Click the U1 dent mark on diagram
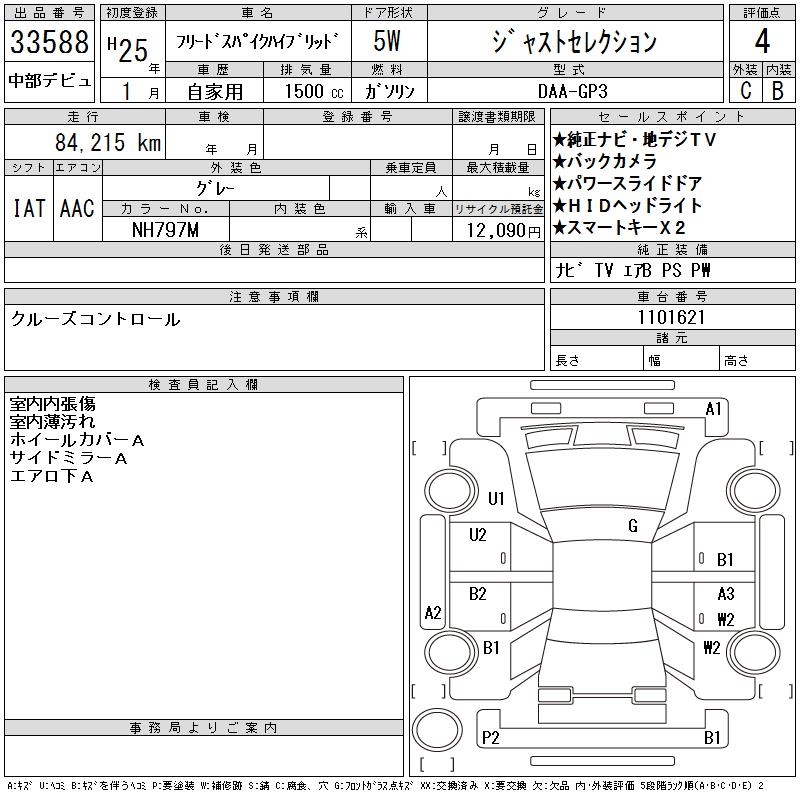Viewport: 800px width, 800px height. (496, 499)
